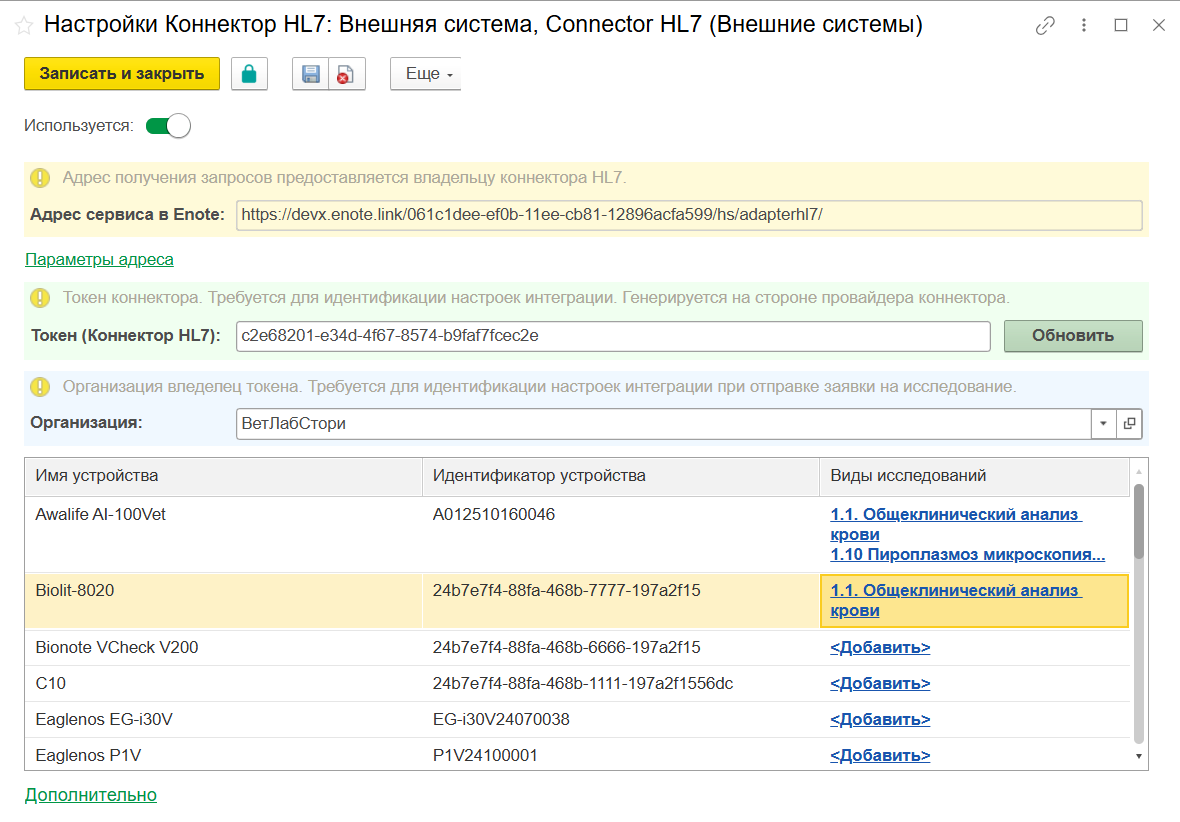1180x822 pixels.
Task: Open the three-dot options menu in title bar
Action: pos(1084,26)
